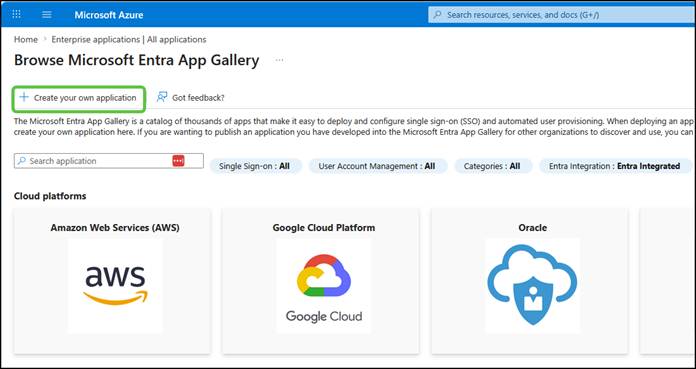Screen dimensions: 696x369
Task: Click the feedback person icon
Action: click(x=162, y=97)
